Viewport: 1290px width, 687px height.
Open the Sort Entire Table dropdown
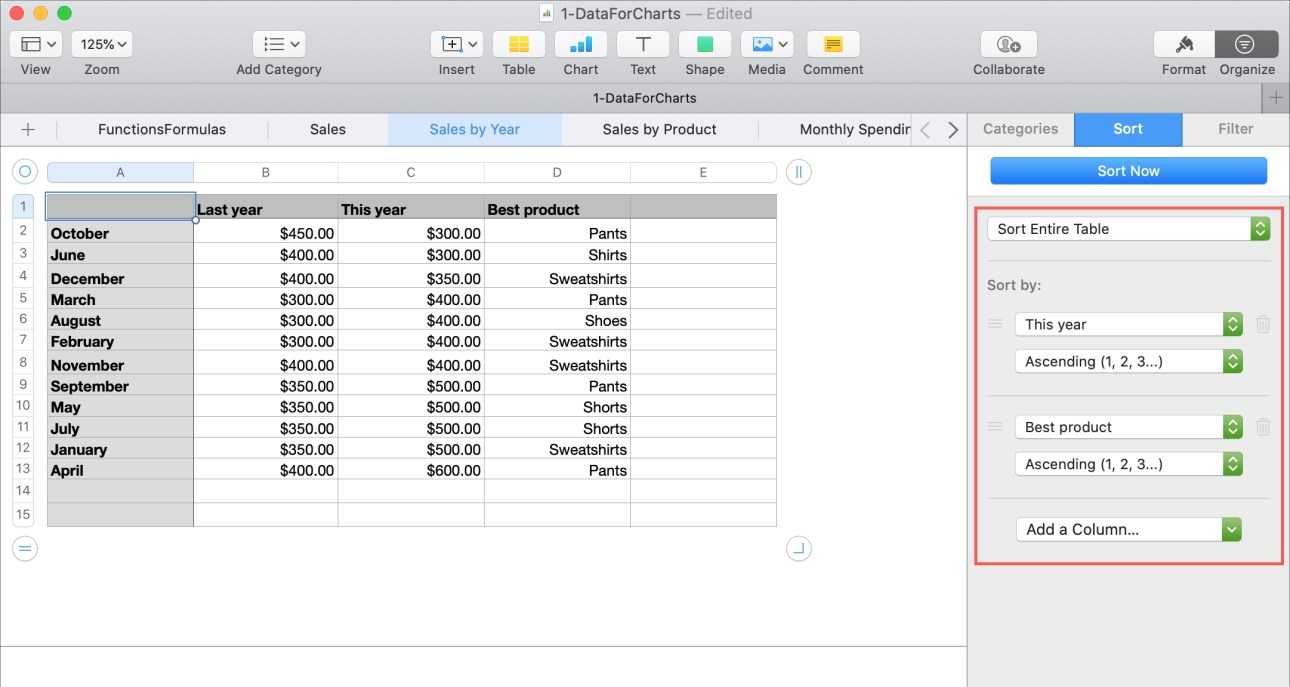point(1128,229)
